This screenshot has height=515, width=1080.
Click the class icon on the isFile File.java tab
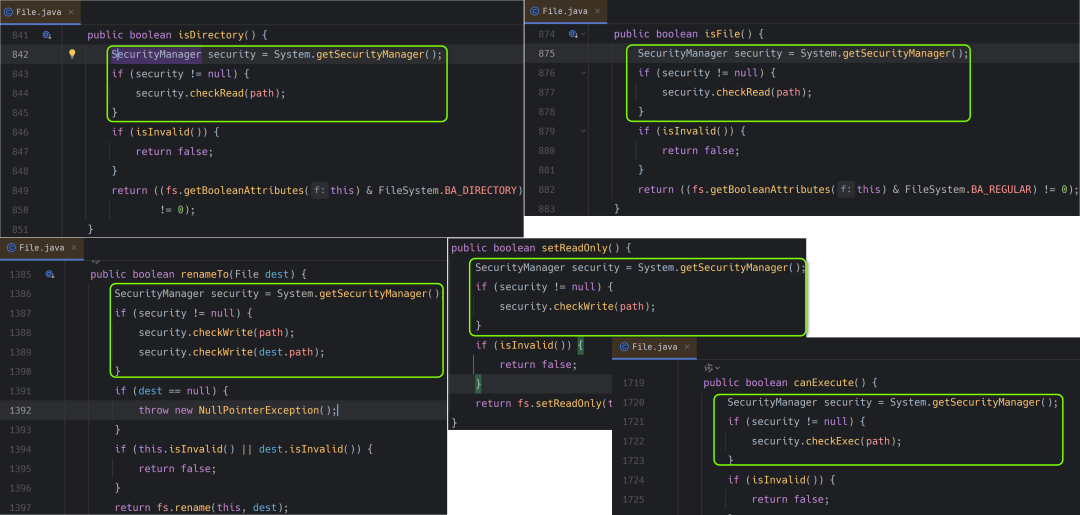534,11
